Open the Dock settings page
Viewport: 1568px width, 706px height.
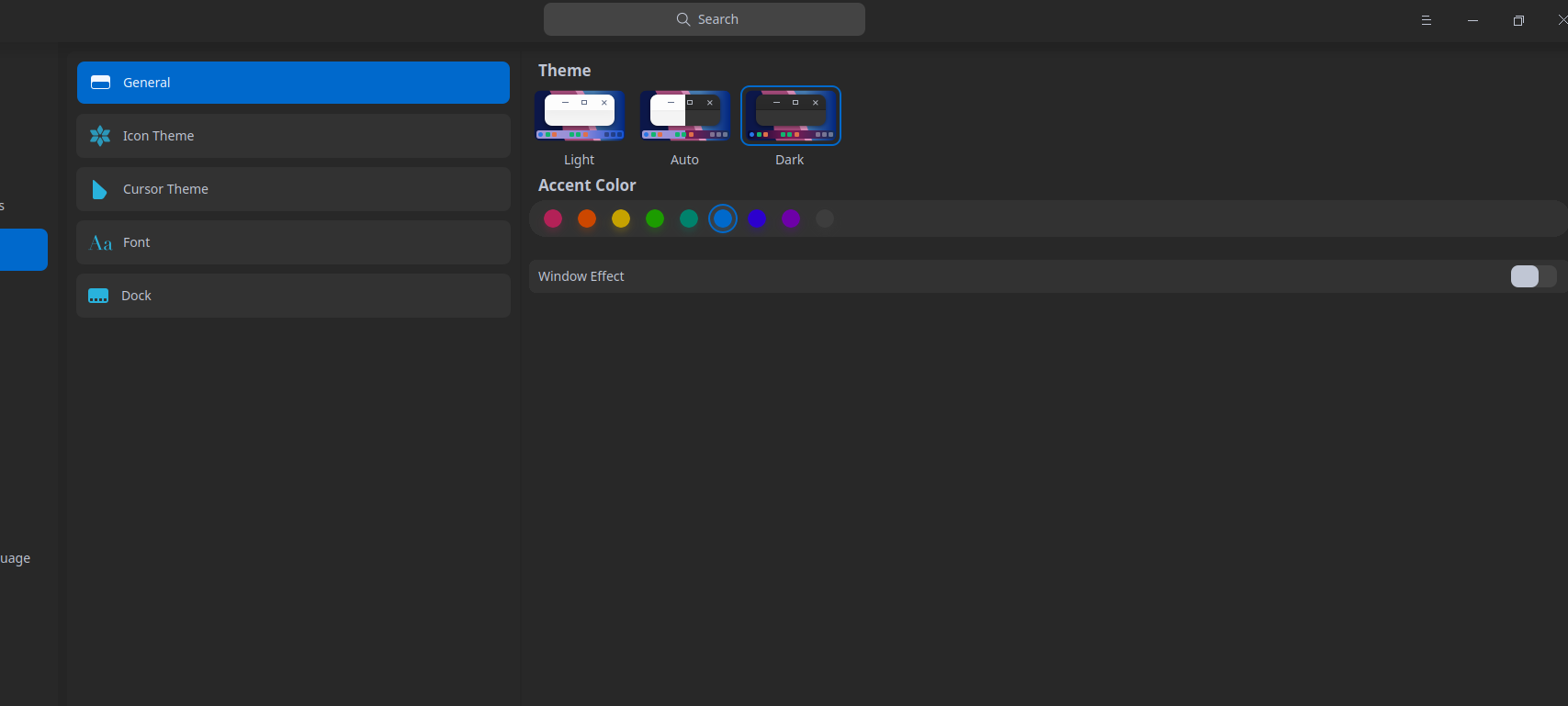pyautogui.click(x=293, y=296)
